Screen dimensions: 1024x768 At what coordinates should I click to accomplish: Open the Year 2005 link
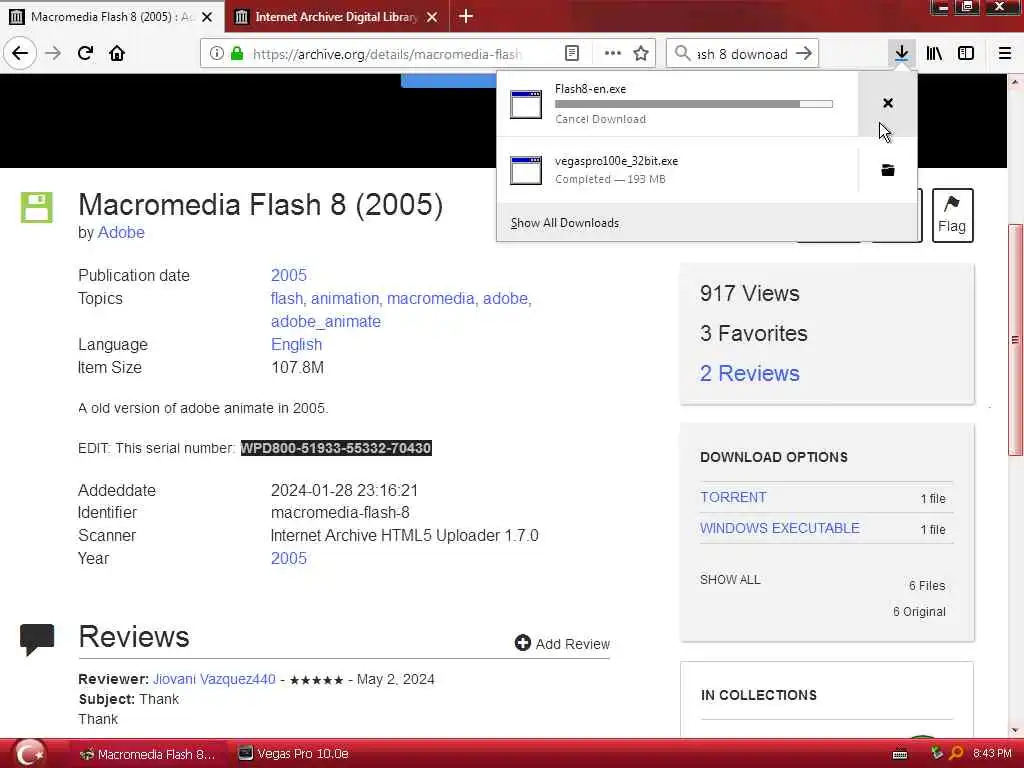coord(289,558)
